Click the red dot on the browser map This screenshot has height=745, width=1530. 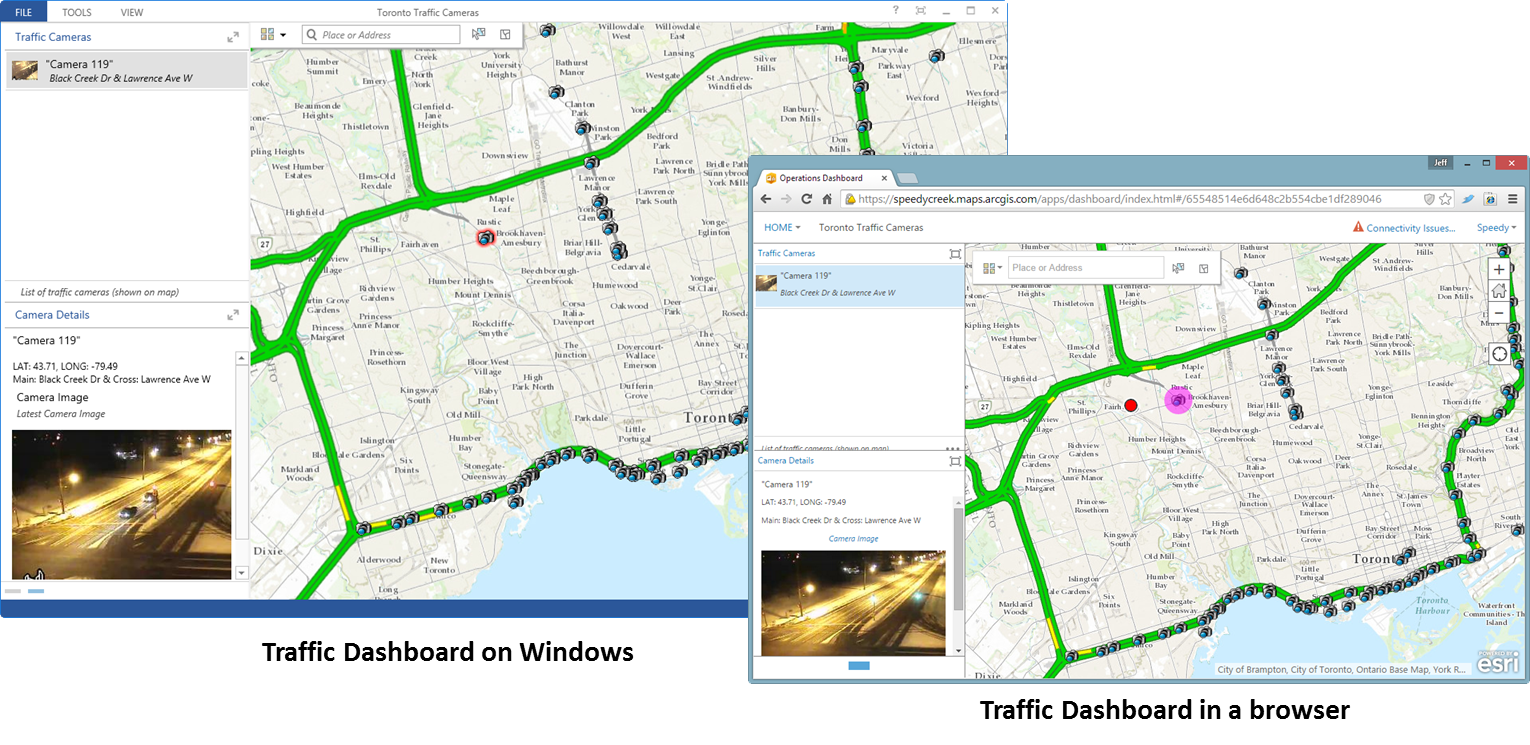coord(1131,405)
